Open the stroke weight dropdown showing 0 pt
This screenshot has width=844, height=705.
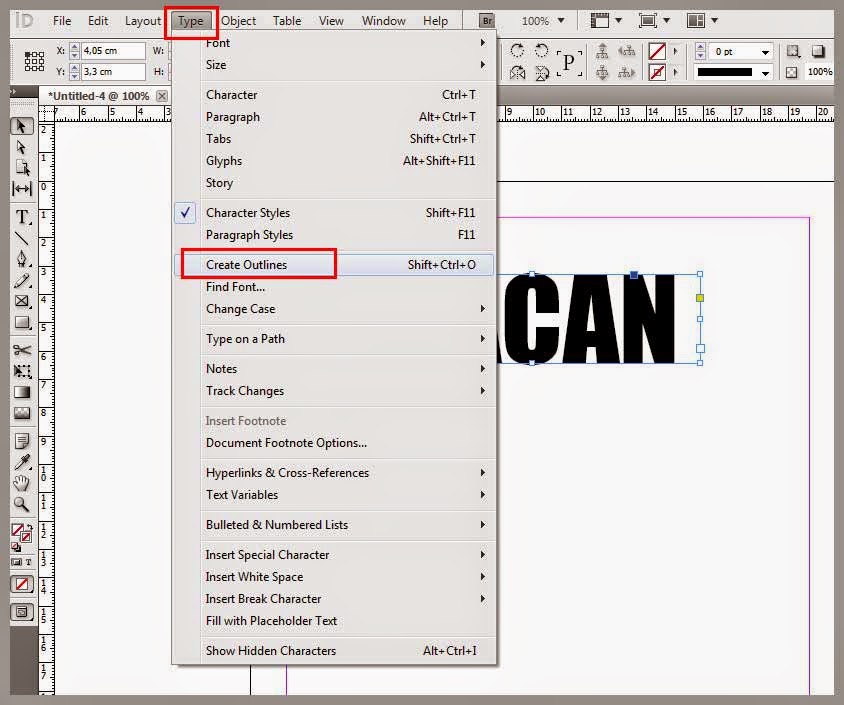[766, 52]
